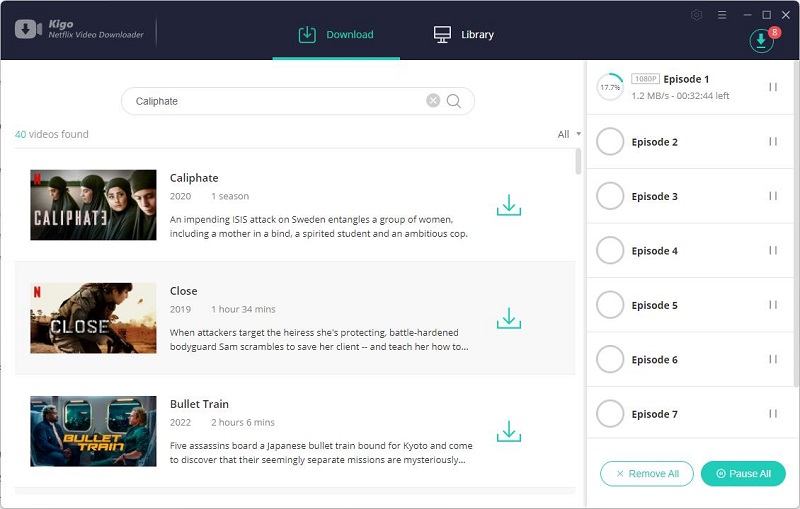Screen dimensions: 800x509
Task: Pause Episode 1 download
Action: [x=773, y=87]
